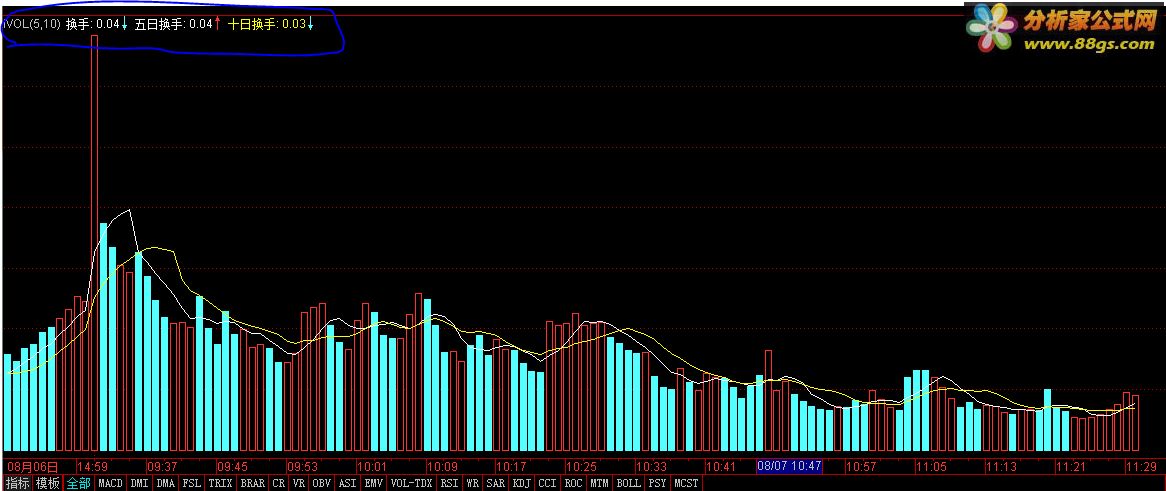
Task: Click the 11:13 time axis label
Action: pos(1001,466)
